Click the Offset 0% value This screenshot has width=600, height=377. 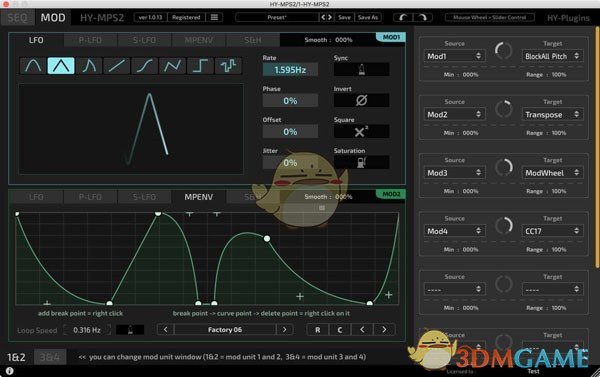pyautogui.click(x=290, y=132)
